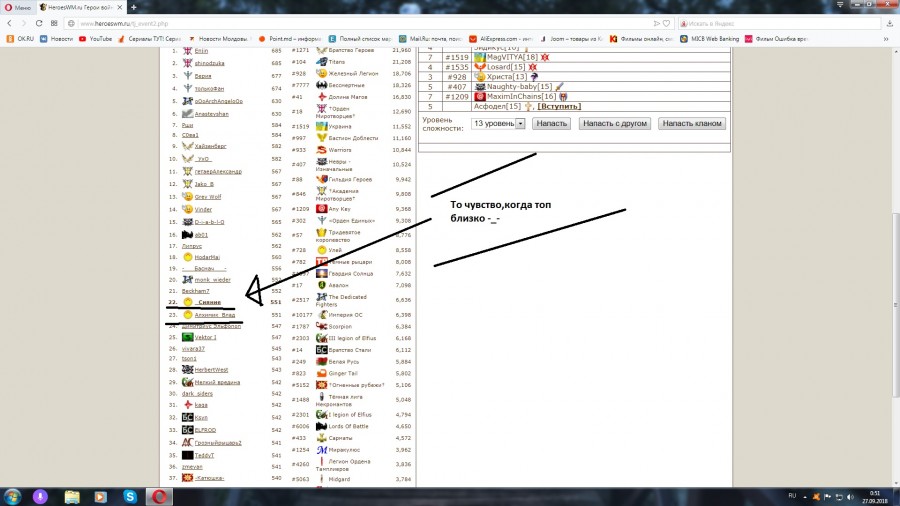Click the faction icon next to Losard[15]

[x=532, y=67]
